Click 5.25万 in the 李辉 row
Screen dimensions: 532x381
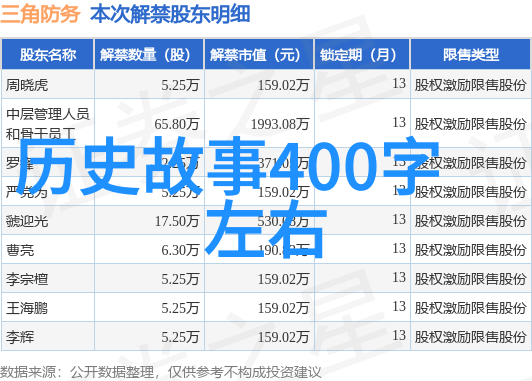[x=180, y=337]
